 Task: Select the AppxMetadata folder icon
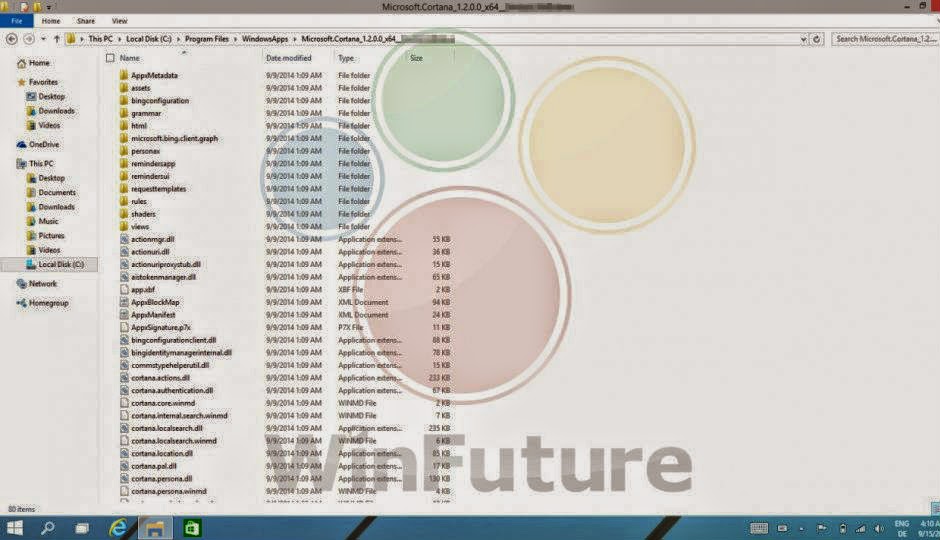tap(124, 75)
